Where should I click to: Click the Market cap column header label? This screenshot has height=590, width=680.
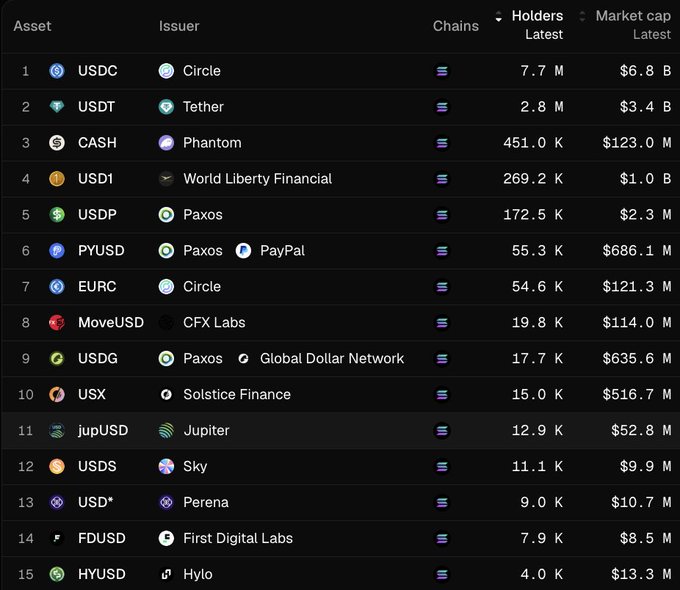pos(633,16)
